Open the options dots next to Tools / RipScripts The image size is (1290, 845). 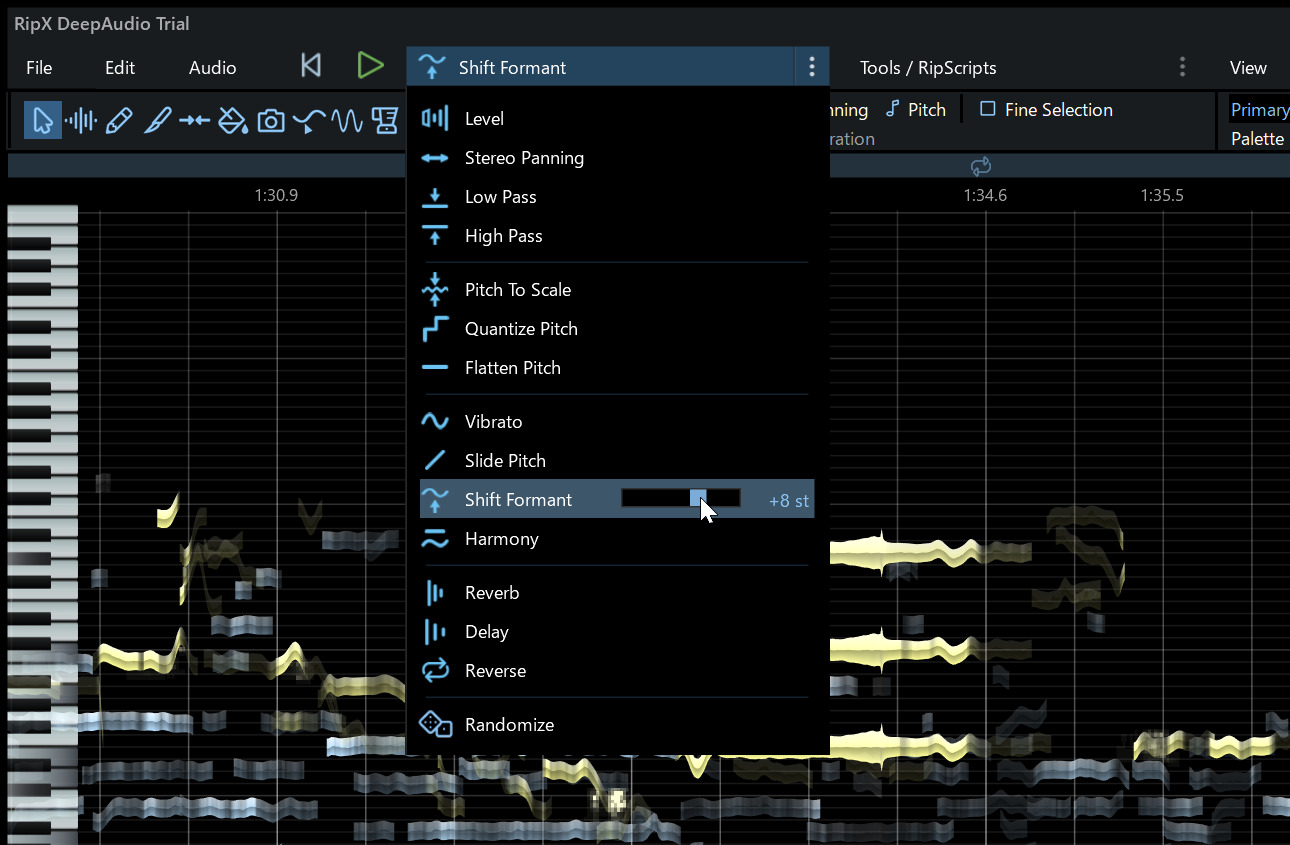tap(1182, 67)
